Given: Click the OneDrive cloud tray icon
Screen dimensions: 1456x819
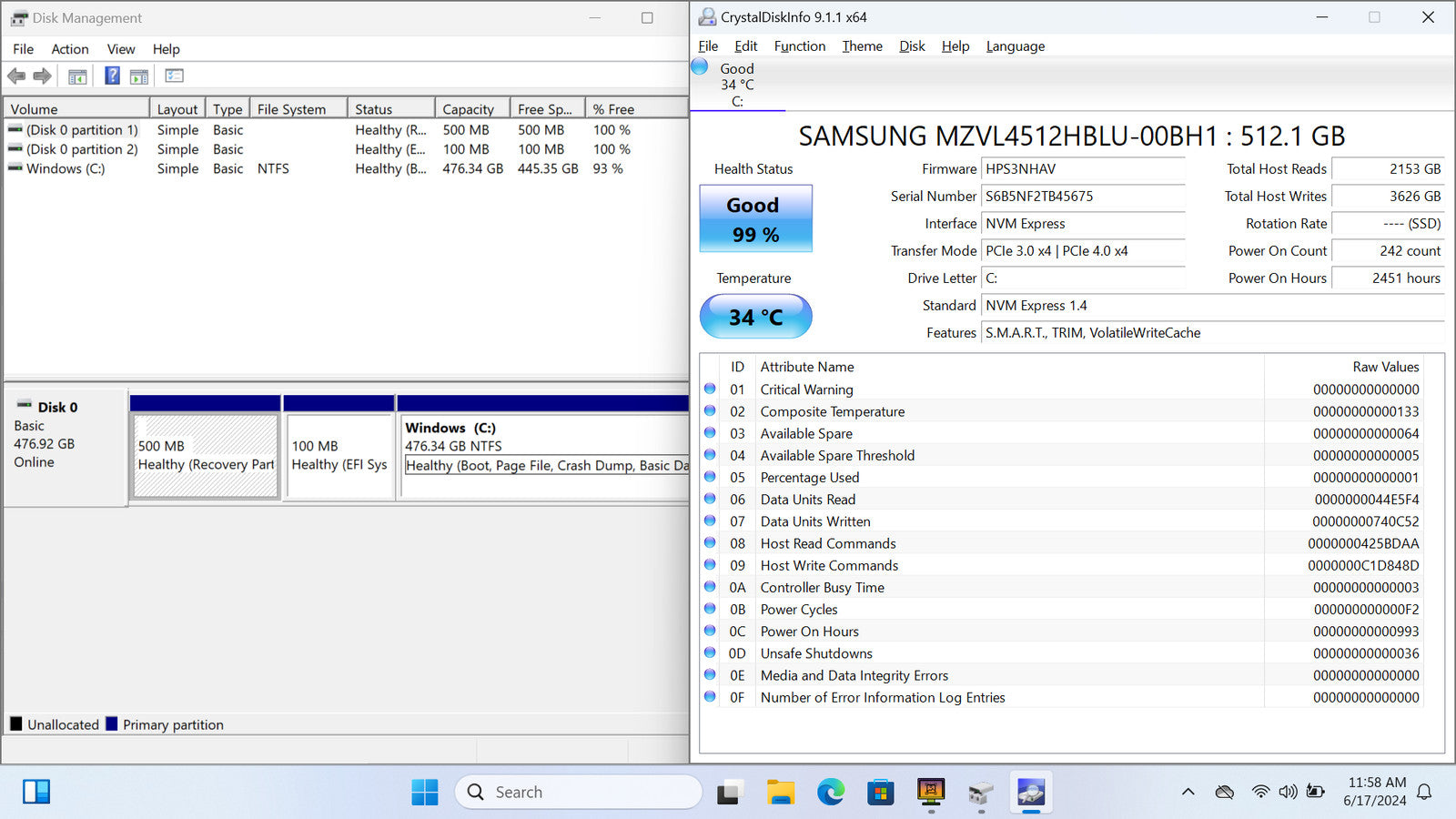Looking at the screenshot, I should pos(1225,792).
